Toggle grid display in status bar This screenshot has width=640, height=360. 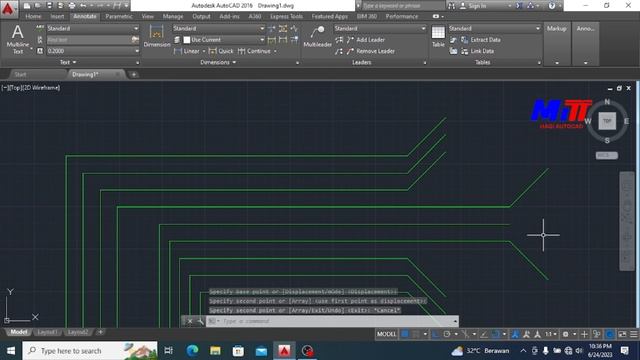(405, 334)
